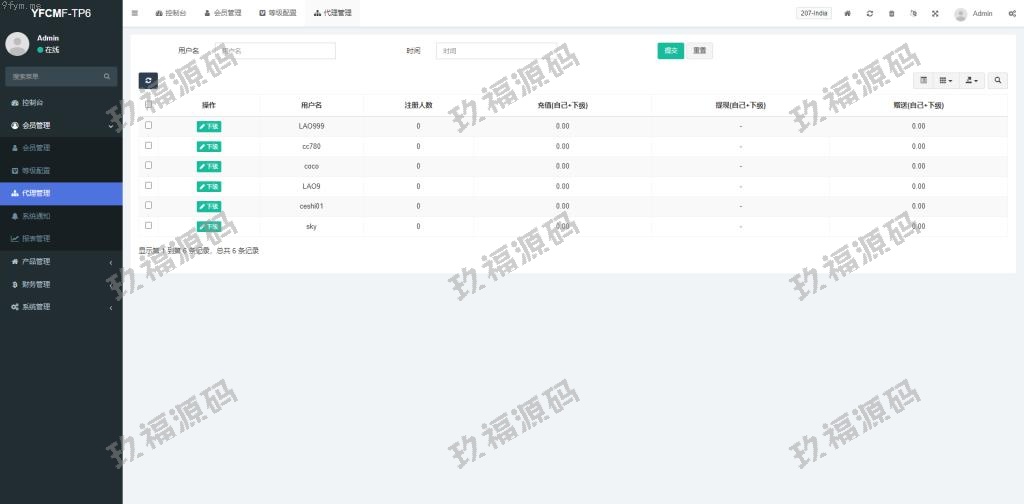Click the trash clear-cache icon in header
Screen dimensions: 1024x504
click(892, 14)
